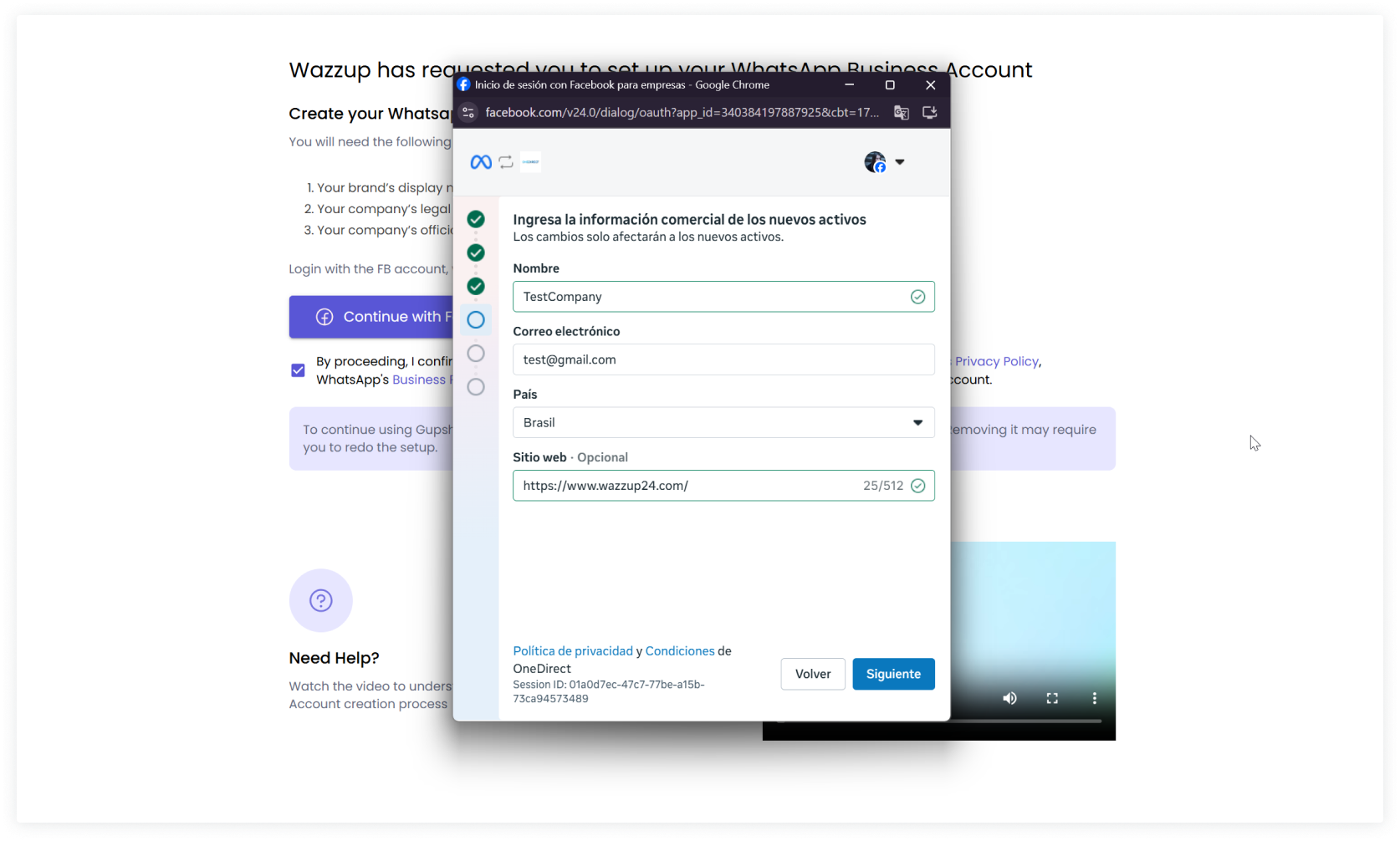Click the Siguiente button

pos(893,674)
